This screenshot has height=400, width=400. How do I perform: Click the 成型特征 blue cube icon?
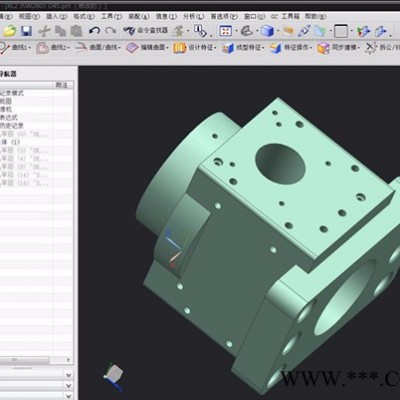(228, 48)
